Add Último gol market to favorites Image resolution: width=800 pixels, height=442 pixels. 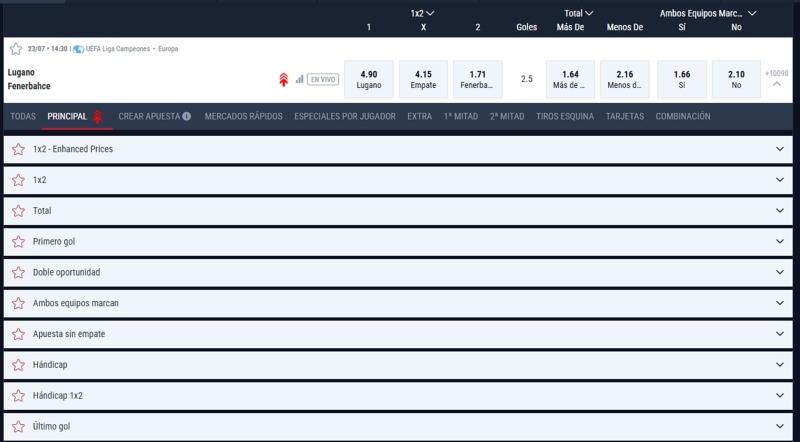coord(18,427)
